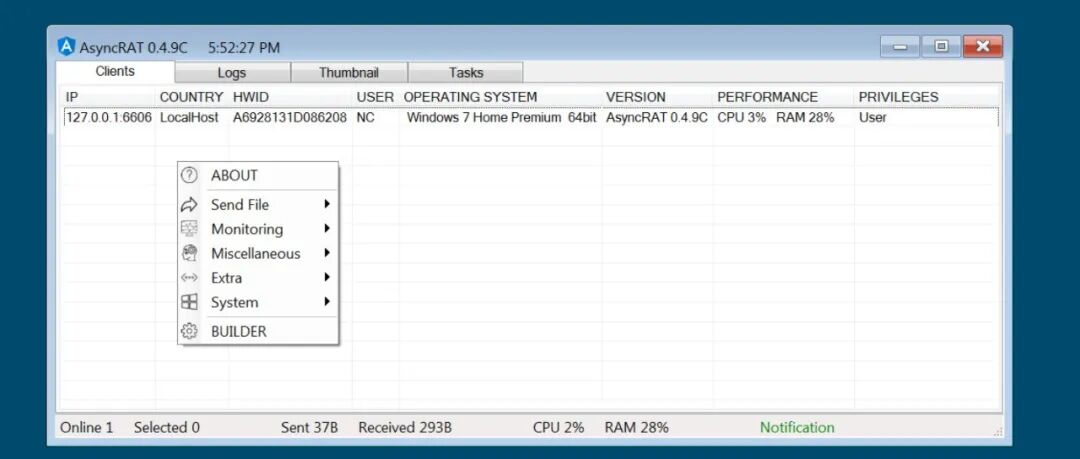This screenshot has width=1080, height=459.
Task: Sort by the COUNTRY column header
Action: tap(192, 97)
